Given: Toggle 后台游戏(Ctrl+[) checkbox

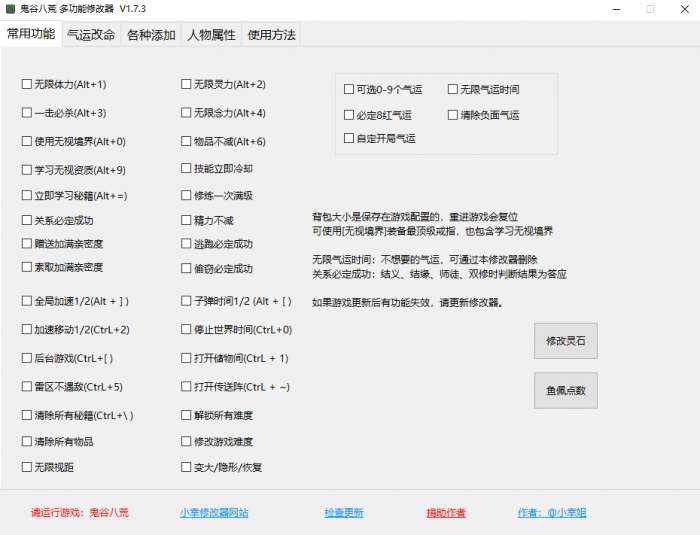Looking at the screenshot, I should click(x=67, y=358).
